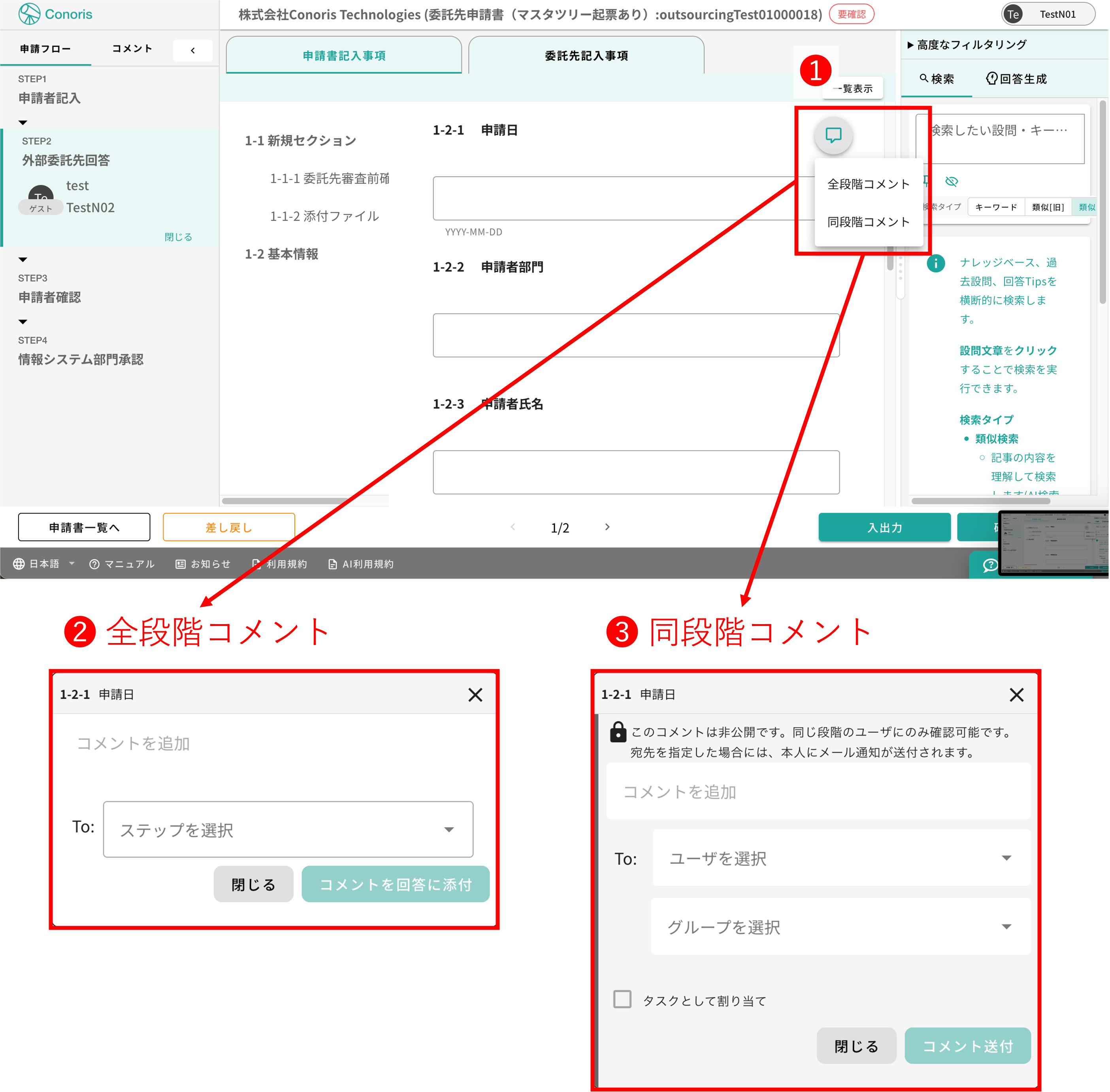Toggle the crossed-eye visibility icon
1110x1092 pixels.
point(951,182)
